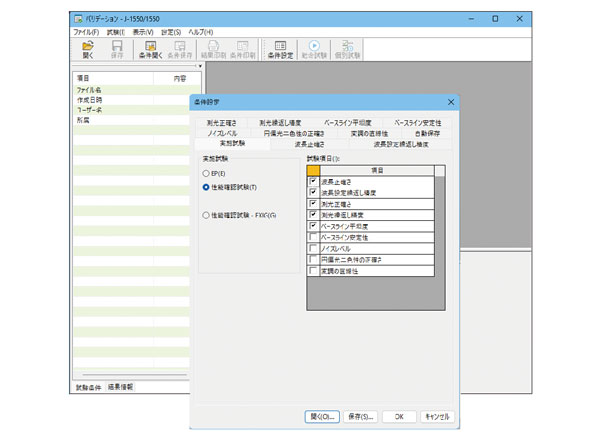Switch to the 測光正確さ tab
600x440 pixels.
(x=222, y=123)
